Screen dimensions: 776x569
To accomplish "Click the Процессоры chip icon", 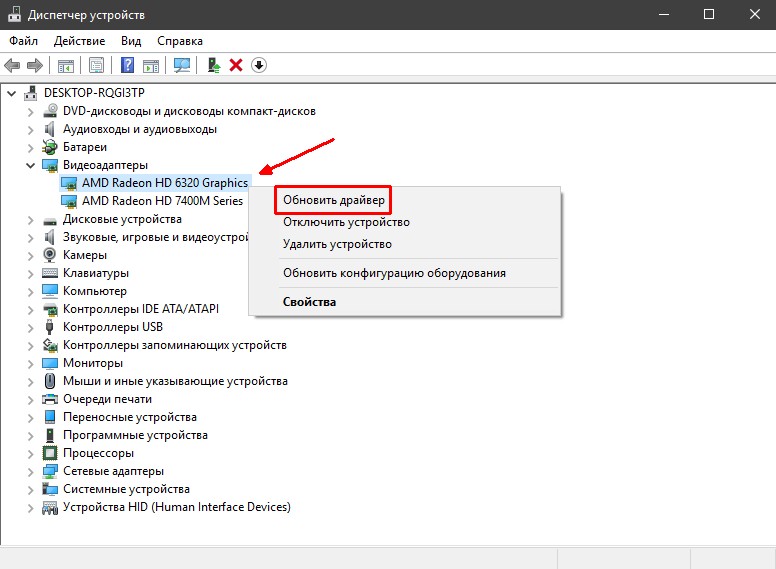I will tap(50, 453).
